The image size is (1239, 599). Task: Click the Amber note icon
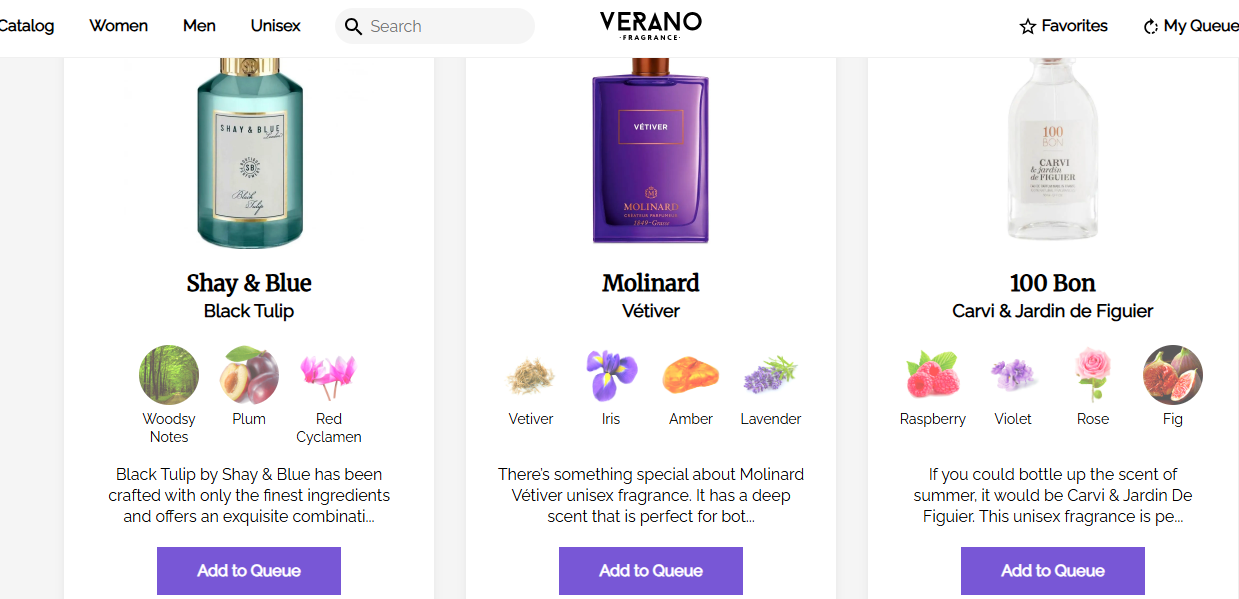pos(691,376)
